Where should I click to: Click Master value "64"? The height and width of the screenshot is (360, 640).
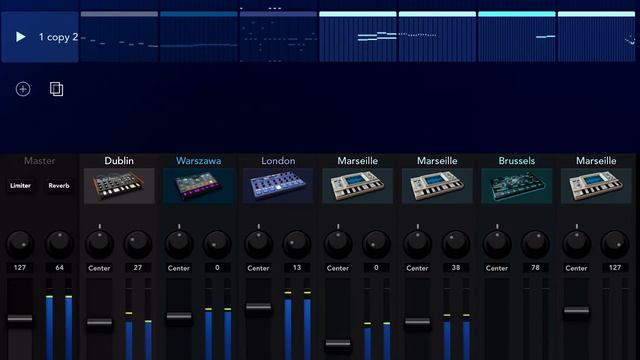coord(60,268)
